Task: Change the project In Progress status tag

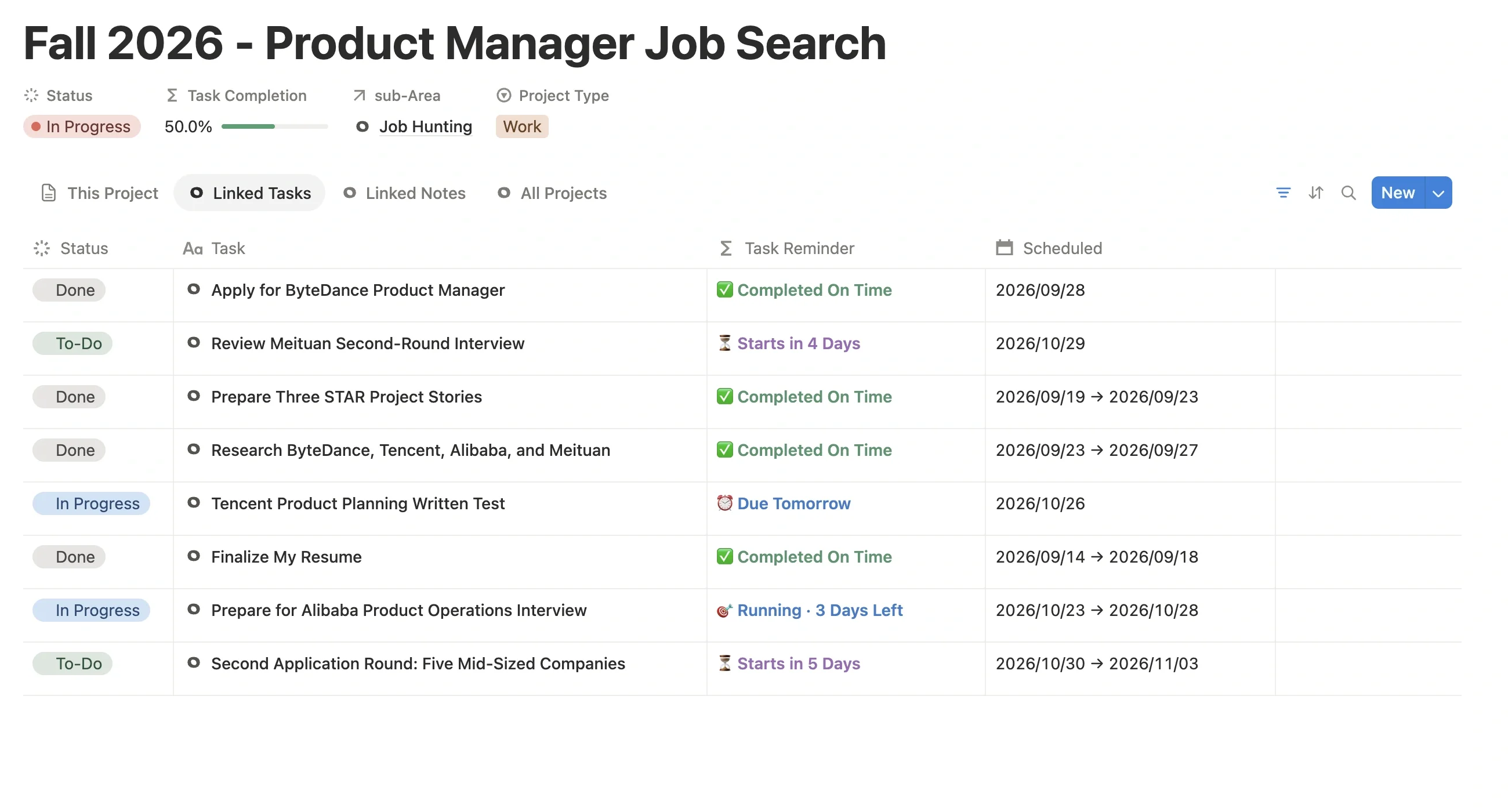Action: (82, 126)
